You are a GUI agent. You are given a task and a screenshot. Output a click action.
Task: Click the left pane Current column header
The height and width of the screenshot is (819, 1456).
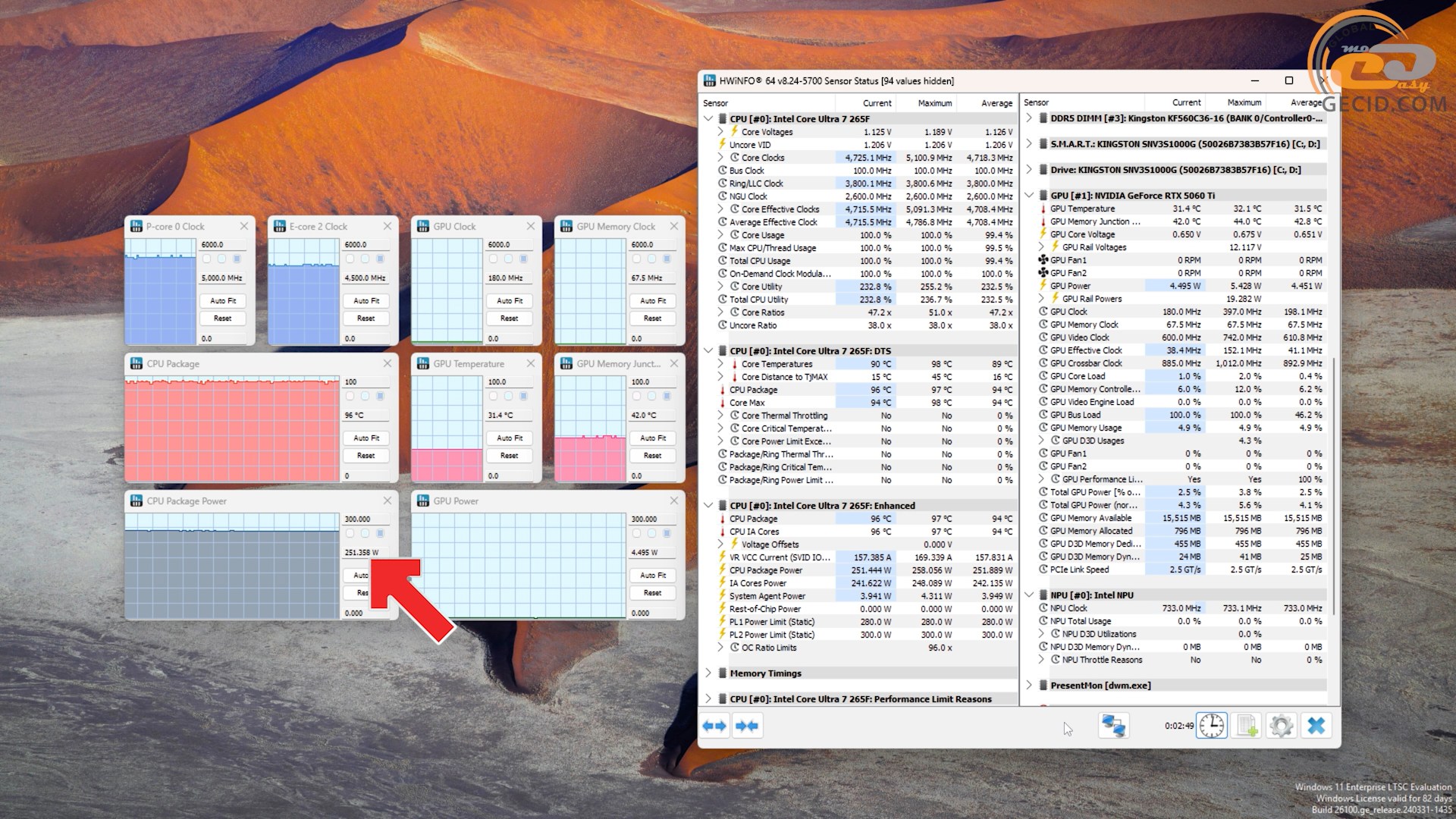pos(865,103)
